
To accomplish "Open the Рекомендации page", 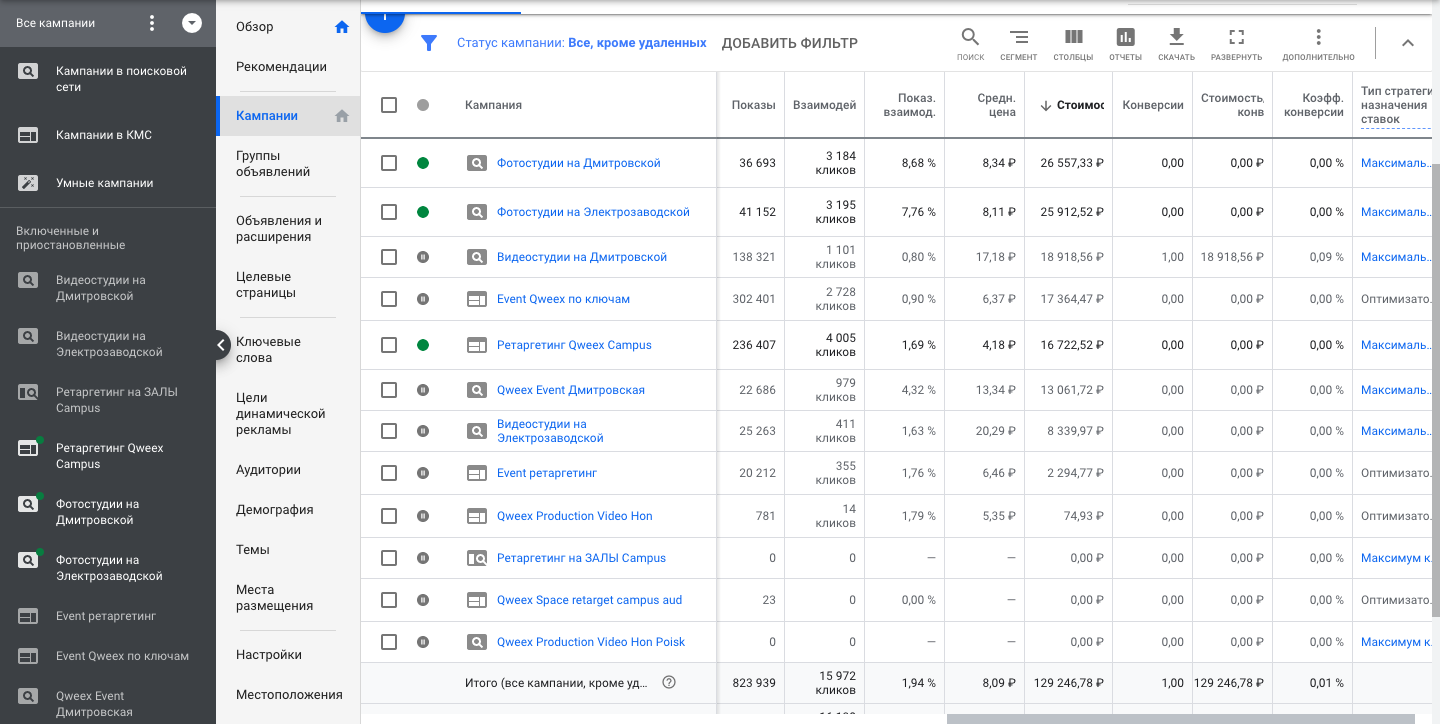I will [x=281, y=67].
